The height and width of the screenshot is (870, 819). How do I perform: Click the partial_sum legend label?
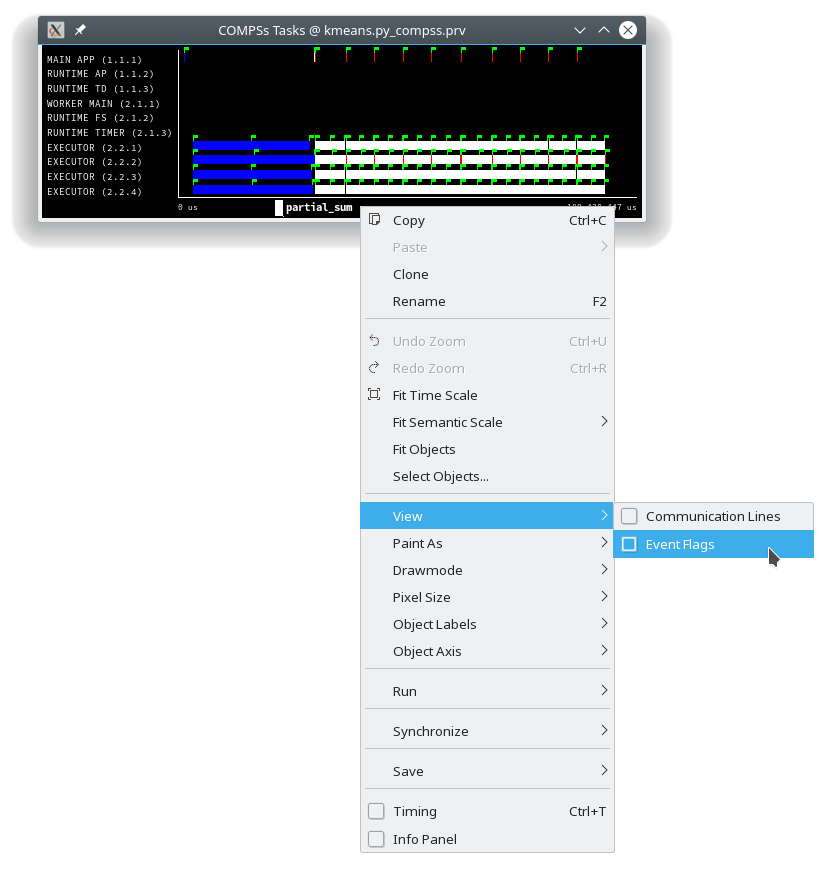[319, 208]
